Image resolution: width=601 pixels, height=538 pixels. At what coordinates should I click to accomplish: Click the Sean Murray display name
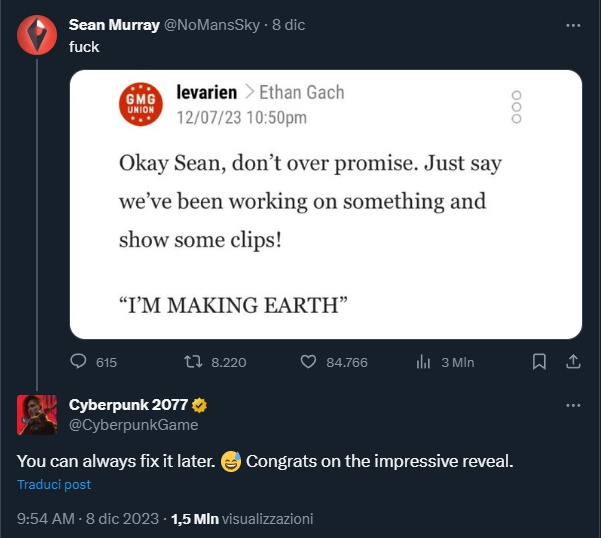(113, 26)
